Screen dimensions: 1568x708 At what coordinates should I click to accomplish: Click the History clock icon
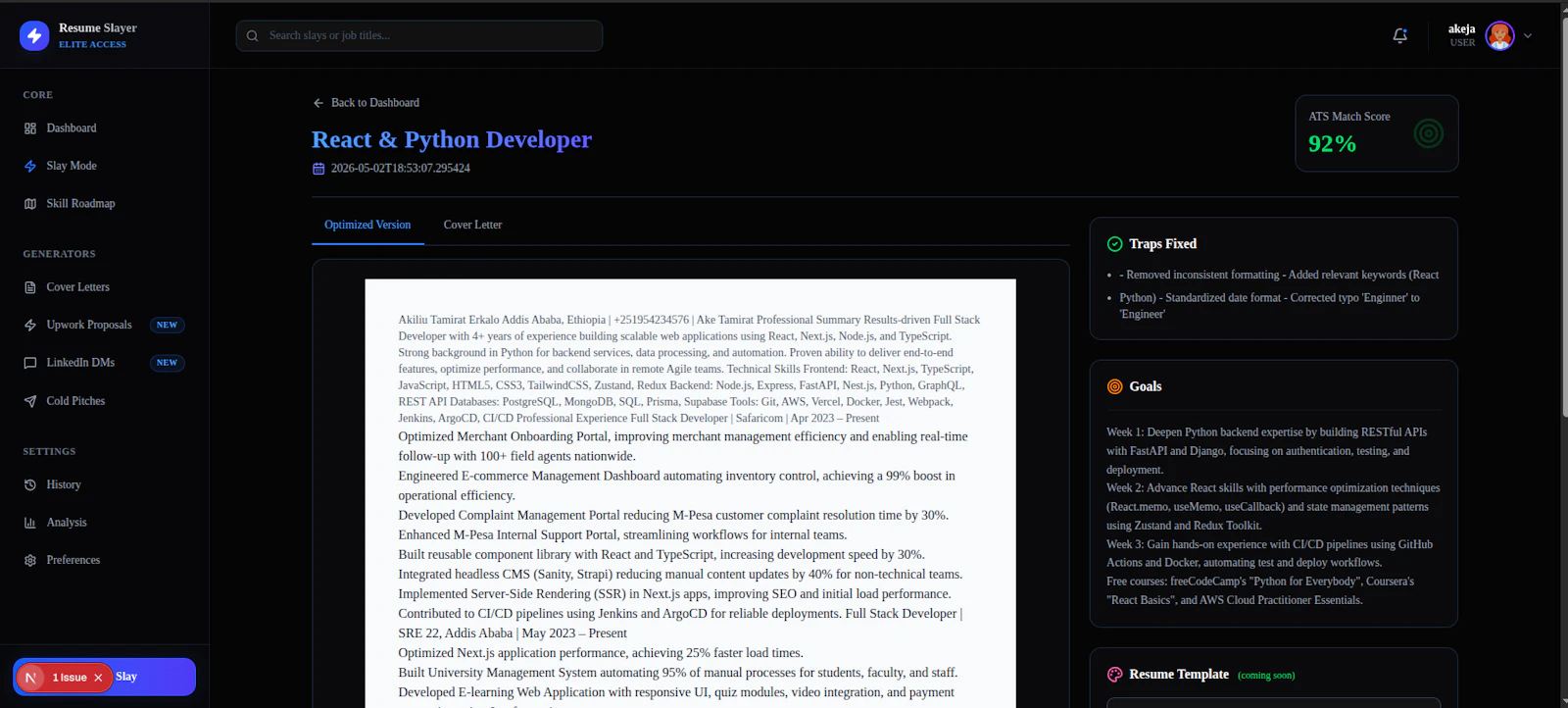pos(30,484)
